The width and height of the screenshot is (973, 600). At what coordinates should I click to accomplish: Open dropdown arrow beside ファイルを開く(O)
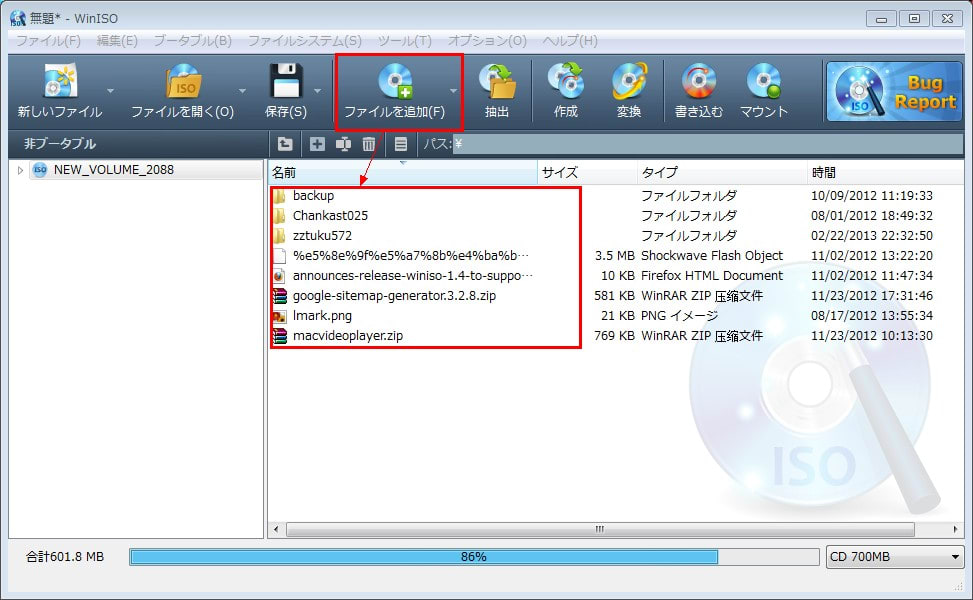242,91
